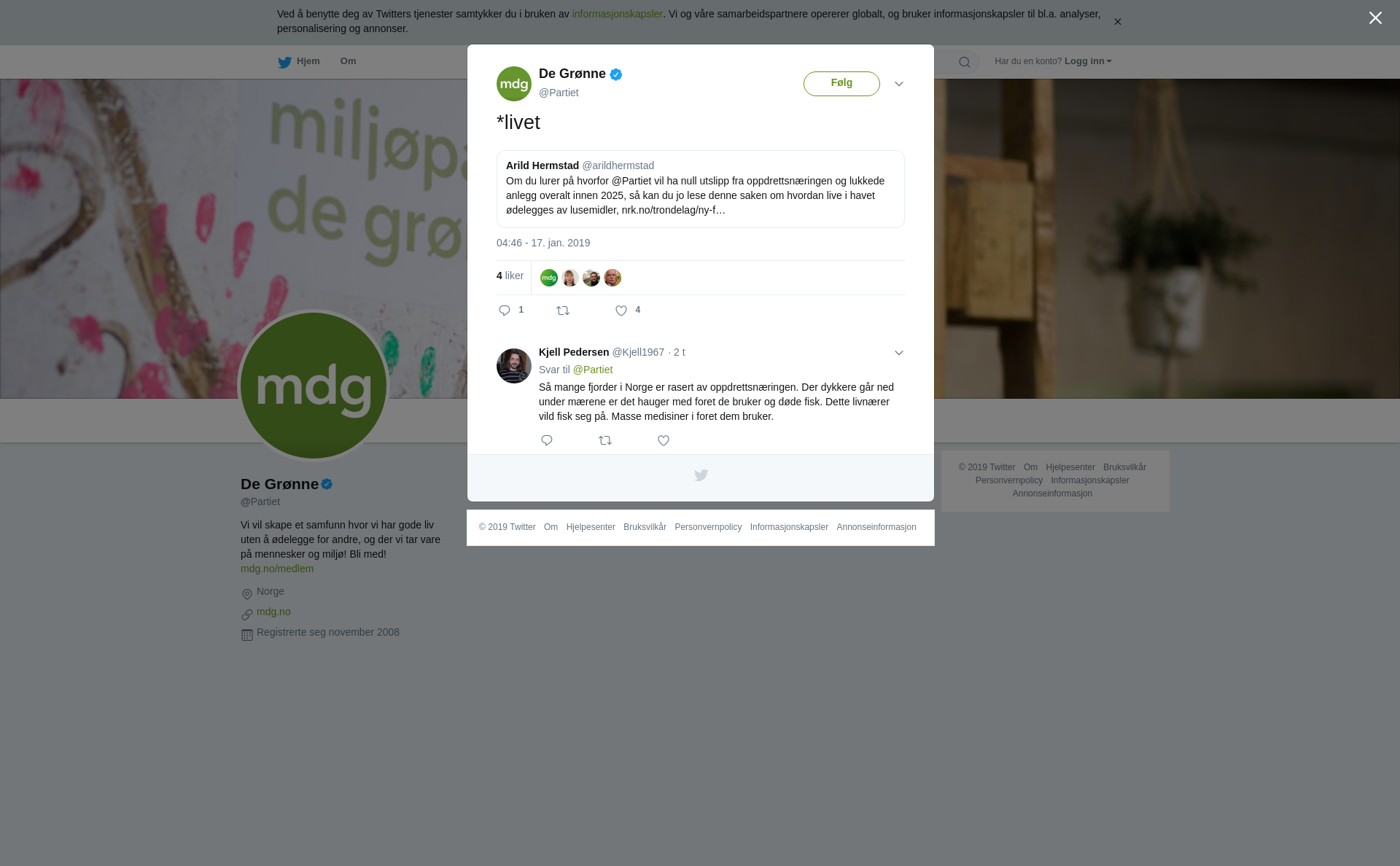This screenshot has height=866, width=1400.
Task: Close the tweet overlay with the X
Action: pyautogui.click(x=1375, y=18)
